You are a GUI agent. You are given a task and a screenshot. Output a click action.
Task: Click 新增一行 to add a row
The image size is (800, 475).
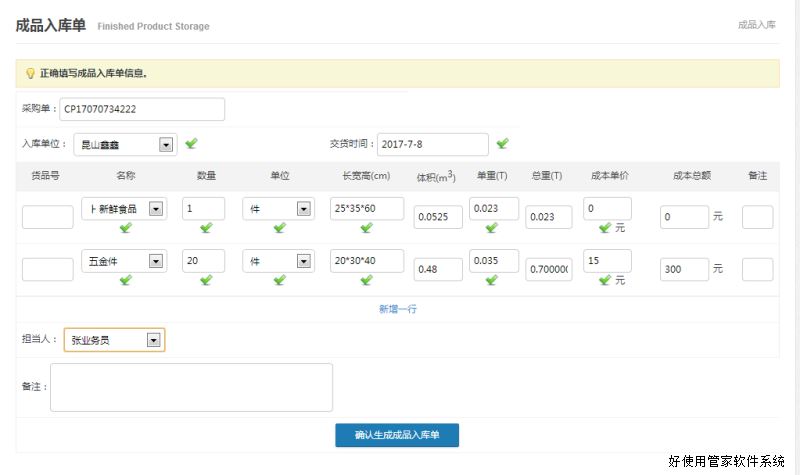pyautogui.click(x=398, y=309)
